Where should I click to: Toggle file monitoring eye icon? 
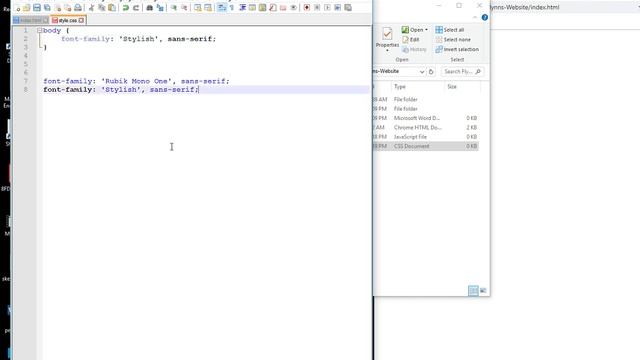click(293, 8)
